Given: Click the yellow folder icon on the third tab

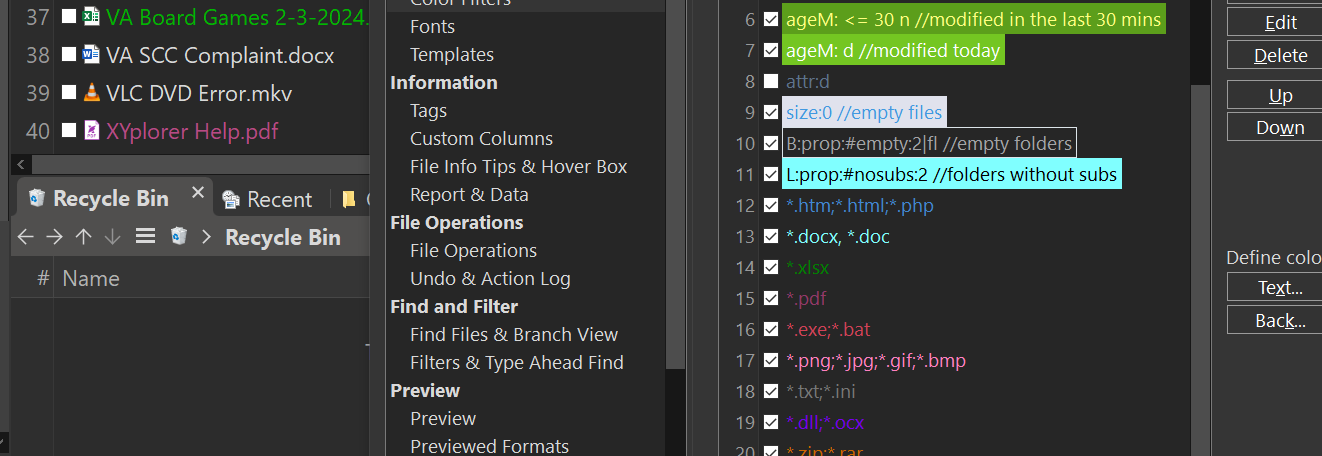Looking at the screenshot, I should 349,199.
